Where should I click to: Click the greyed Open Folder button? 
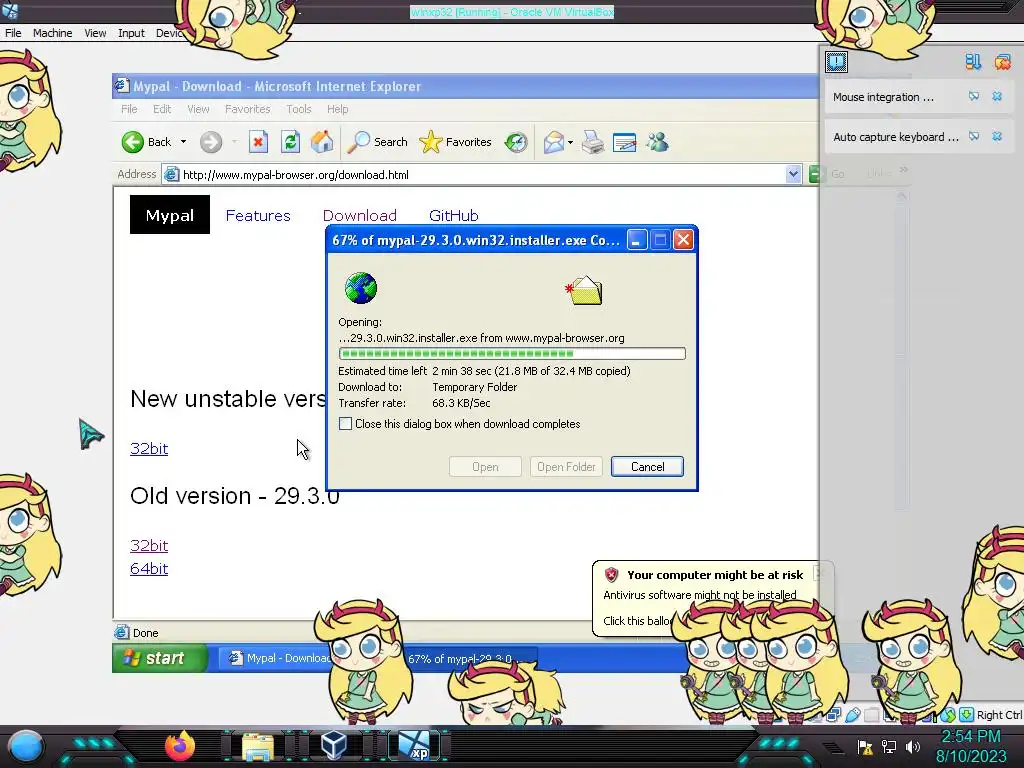coord(566,466)
